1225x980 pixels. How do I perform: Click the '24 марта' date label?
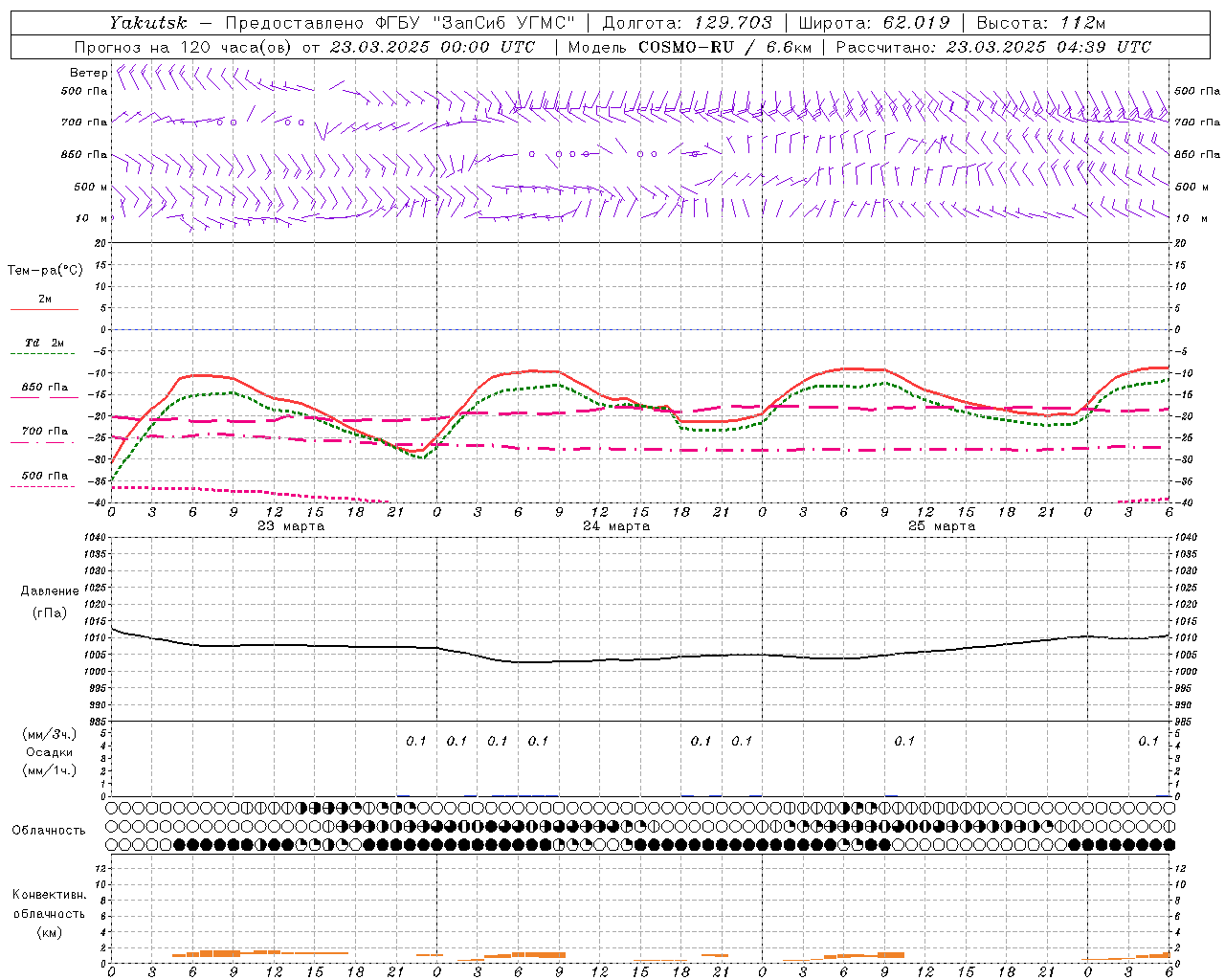coord(616,526)
